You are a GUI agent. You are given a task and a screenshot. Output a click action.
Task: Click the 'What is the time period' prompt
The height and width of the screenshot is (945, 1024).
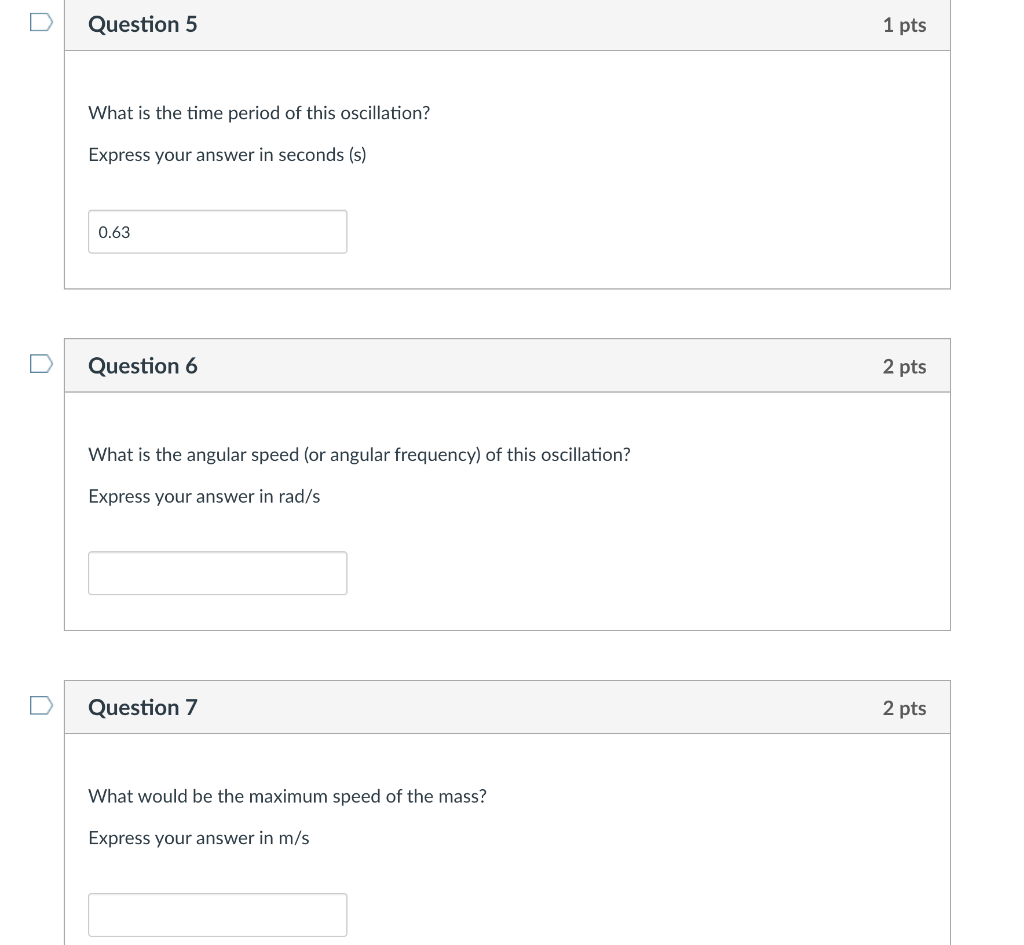click(x=259, y=113)
